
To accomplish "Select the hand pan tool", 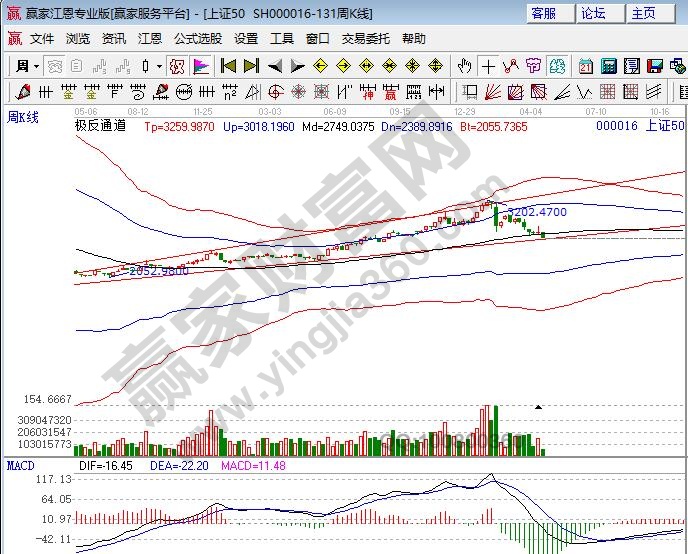I will coord(464,66).
